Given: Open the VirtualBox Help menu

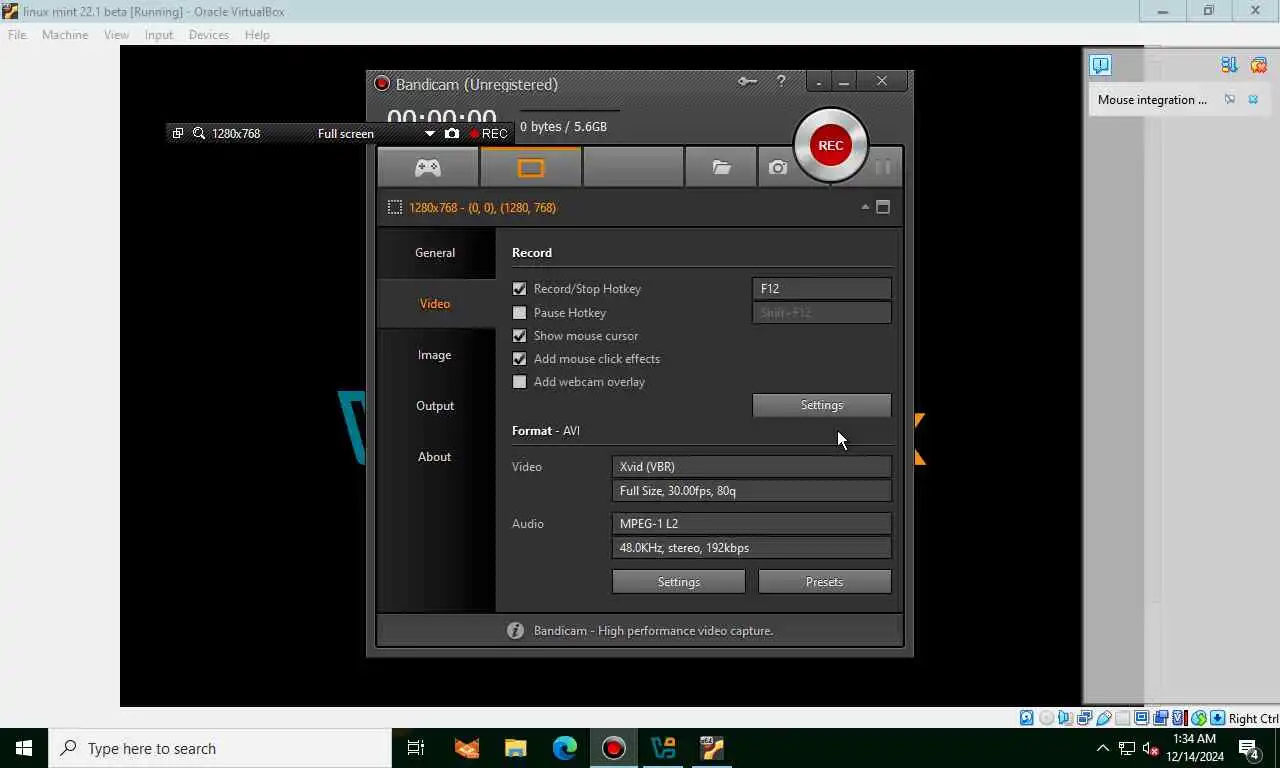Looking at the screenshot, I should 257,35.
